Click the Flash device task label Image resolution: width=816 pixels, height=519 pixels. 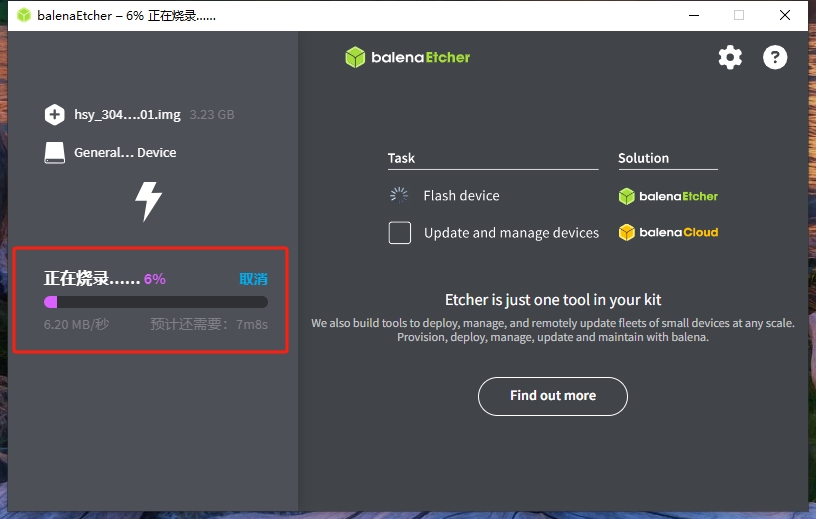point(462,196)
